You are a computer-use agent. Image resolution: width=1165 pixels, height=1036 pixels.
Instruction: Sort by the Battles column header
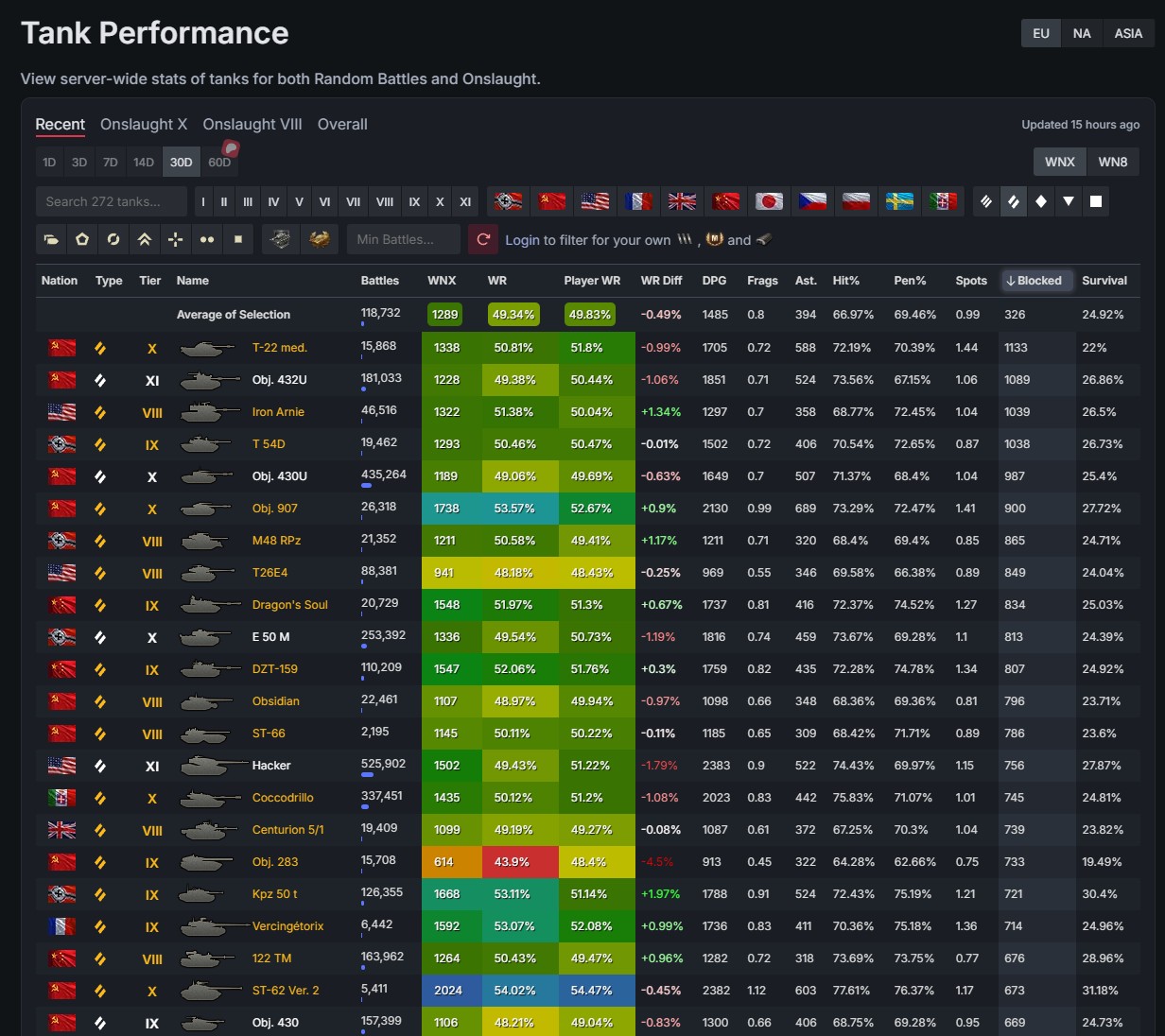[x=380, y=281]
